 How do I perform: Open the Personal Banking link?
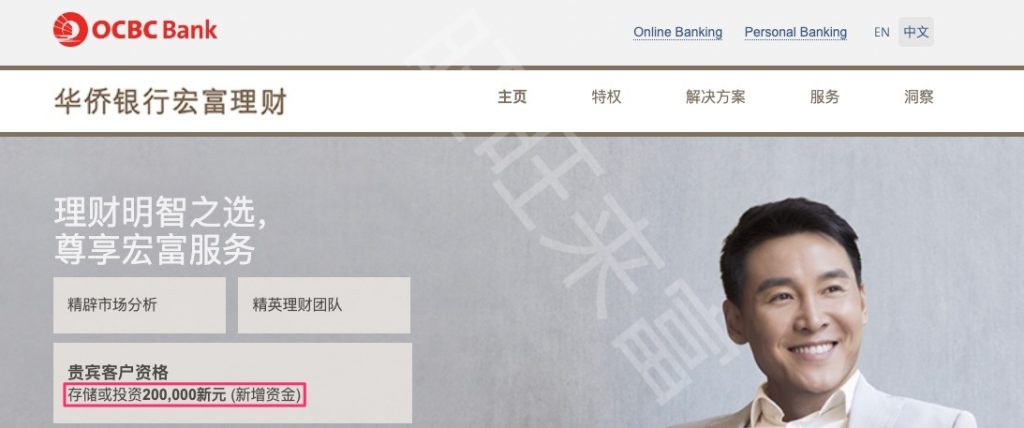[x=795, y=32]
